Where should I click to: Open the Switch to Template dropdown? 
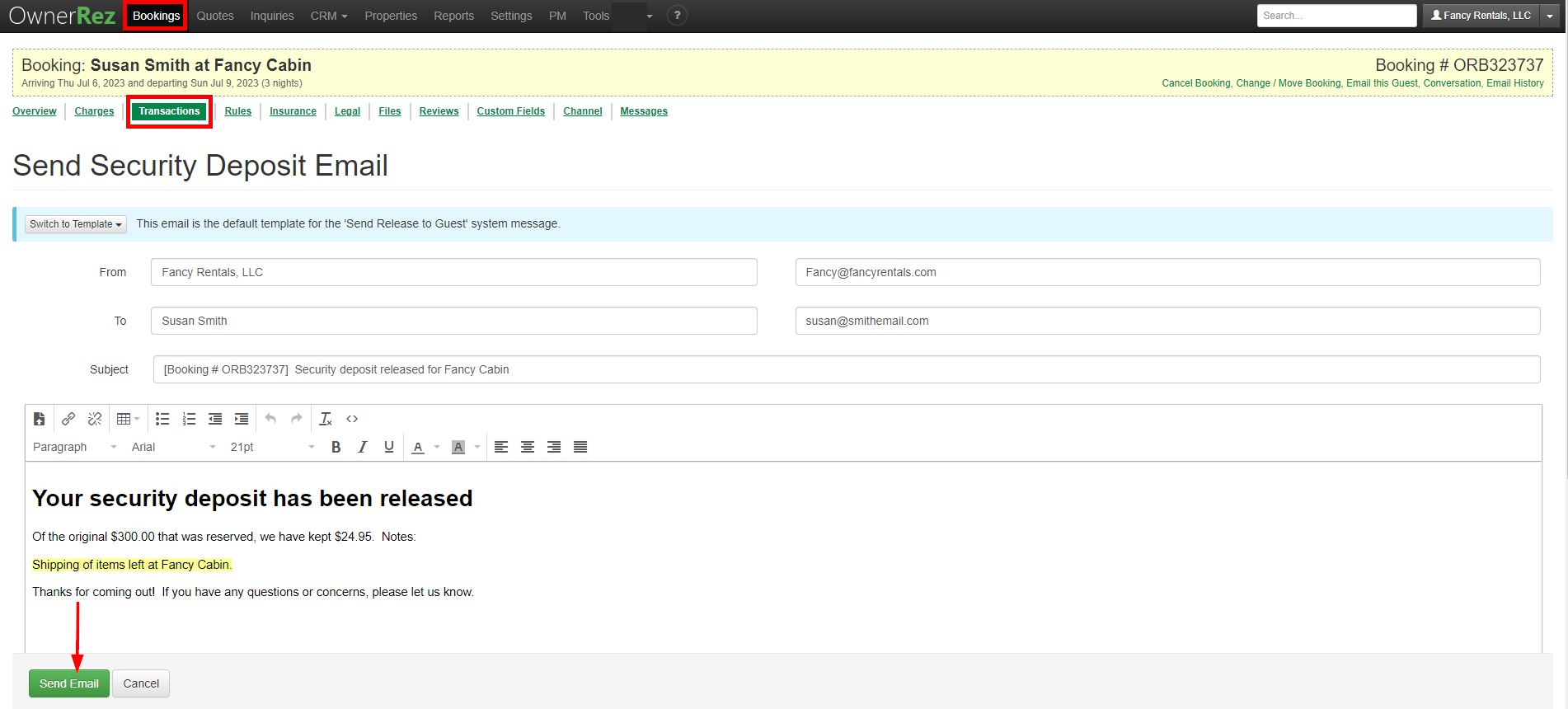tap(75, 224)
